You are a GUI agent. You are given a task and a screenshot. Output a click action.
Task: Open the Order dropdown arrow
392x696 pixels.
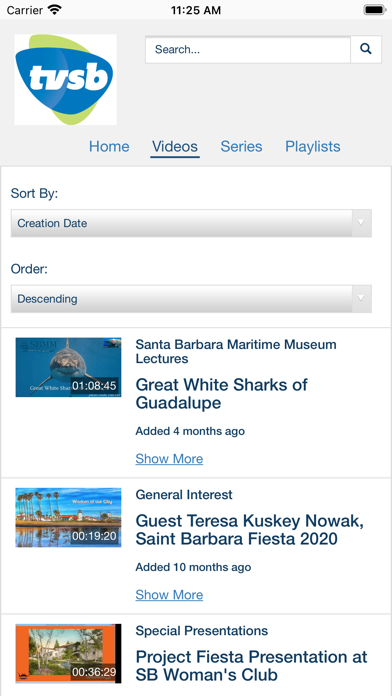(361, 299)
